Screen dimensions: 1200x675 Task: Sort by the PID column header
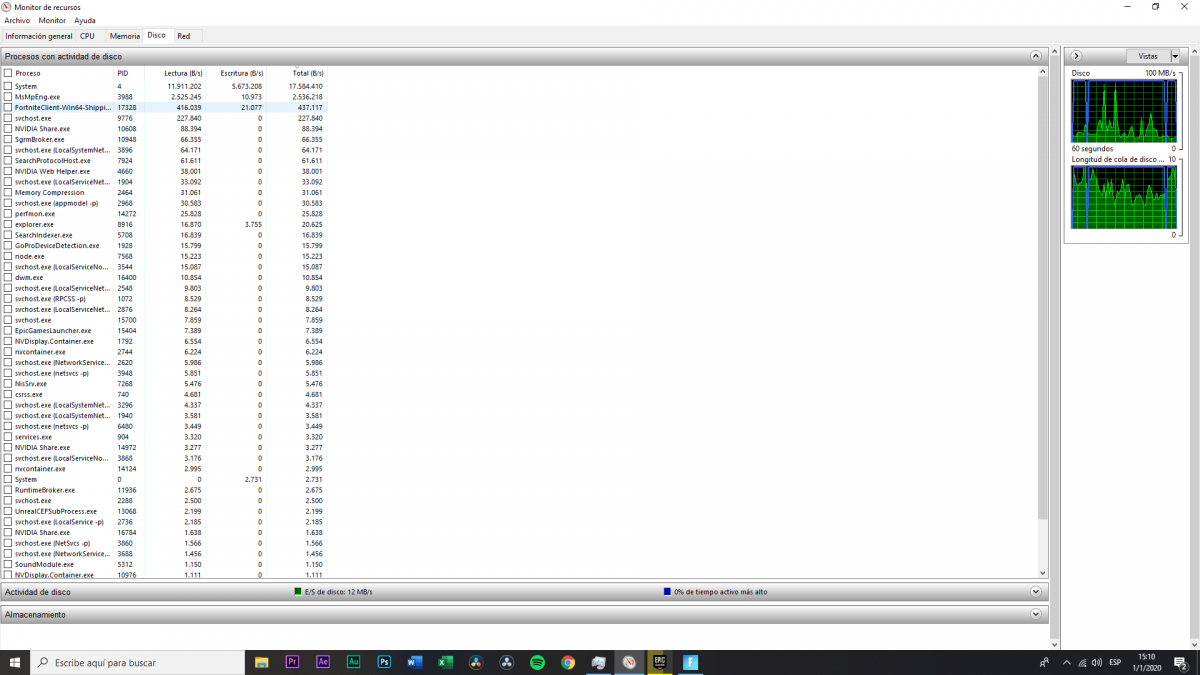(x=130, y=73)
